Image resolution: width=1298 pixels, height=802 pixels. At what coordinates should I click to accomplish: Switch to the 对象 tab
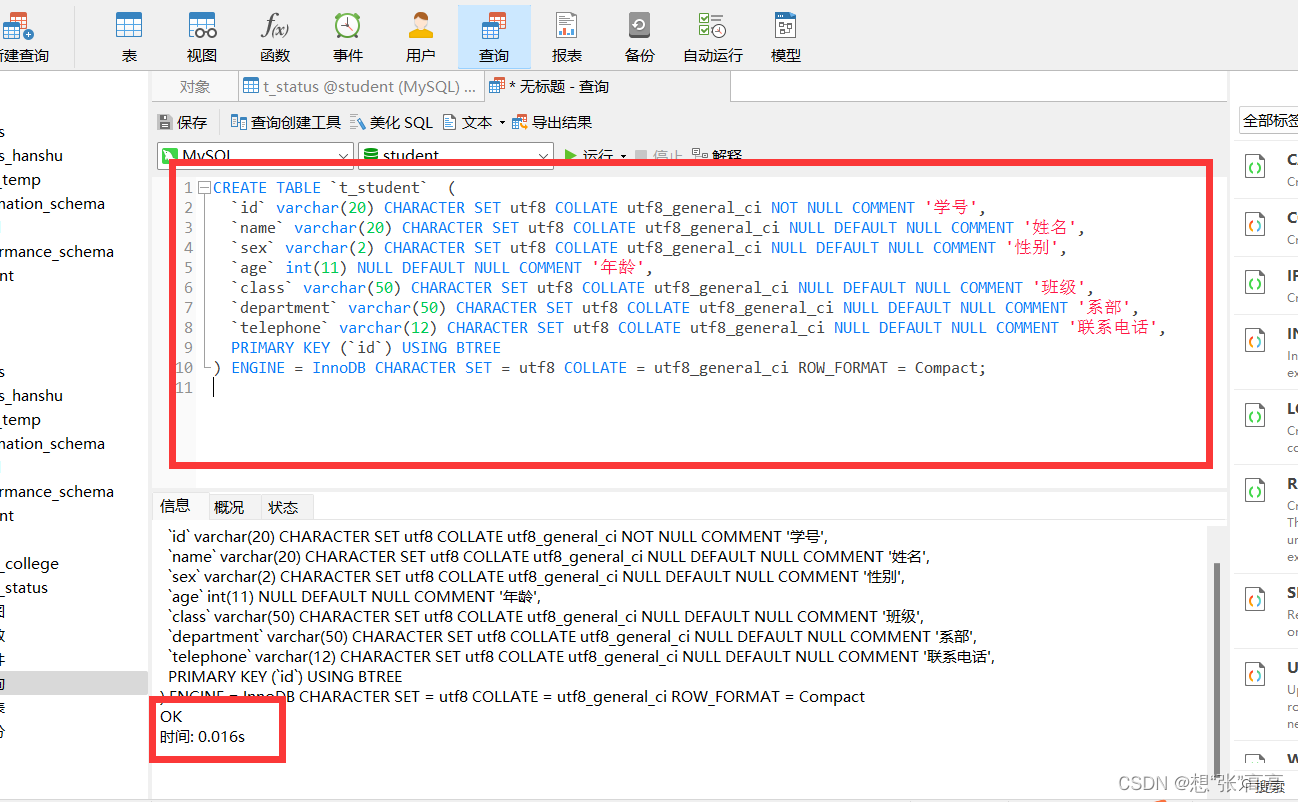(x=195, y=87)
